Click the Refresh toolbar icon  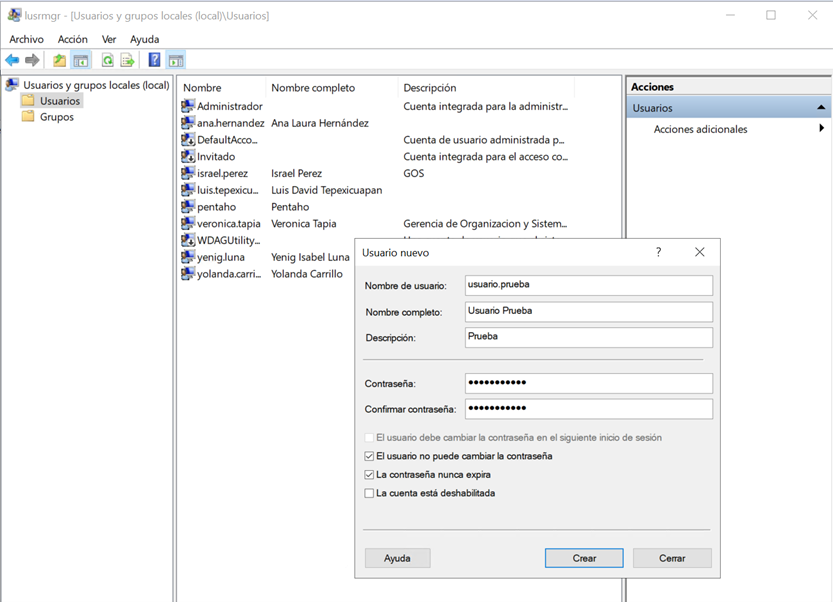(107, 61)
